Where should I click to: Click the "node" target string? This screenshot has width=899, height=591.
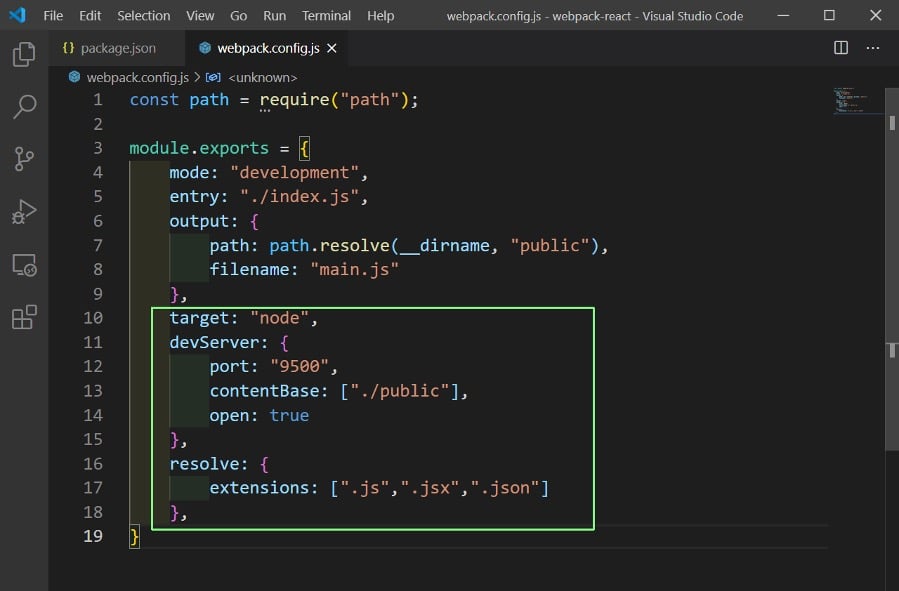click(279, 318)
